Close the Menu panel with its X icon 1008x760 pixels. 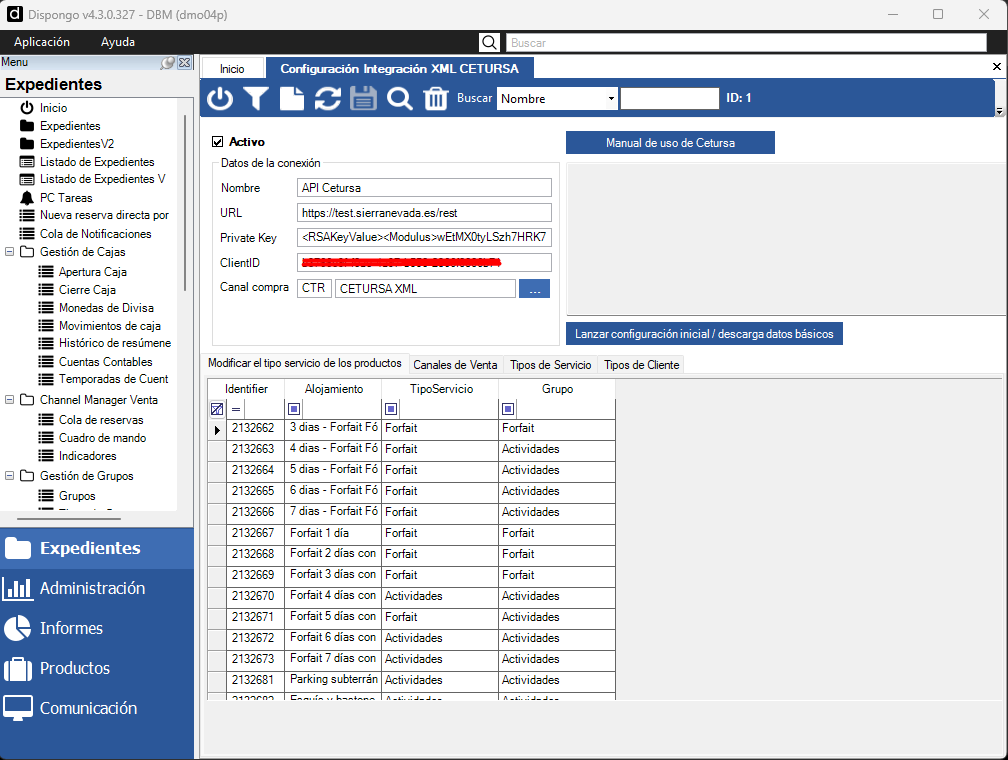tap(184, 62)
